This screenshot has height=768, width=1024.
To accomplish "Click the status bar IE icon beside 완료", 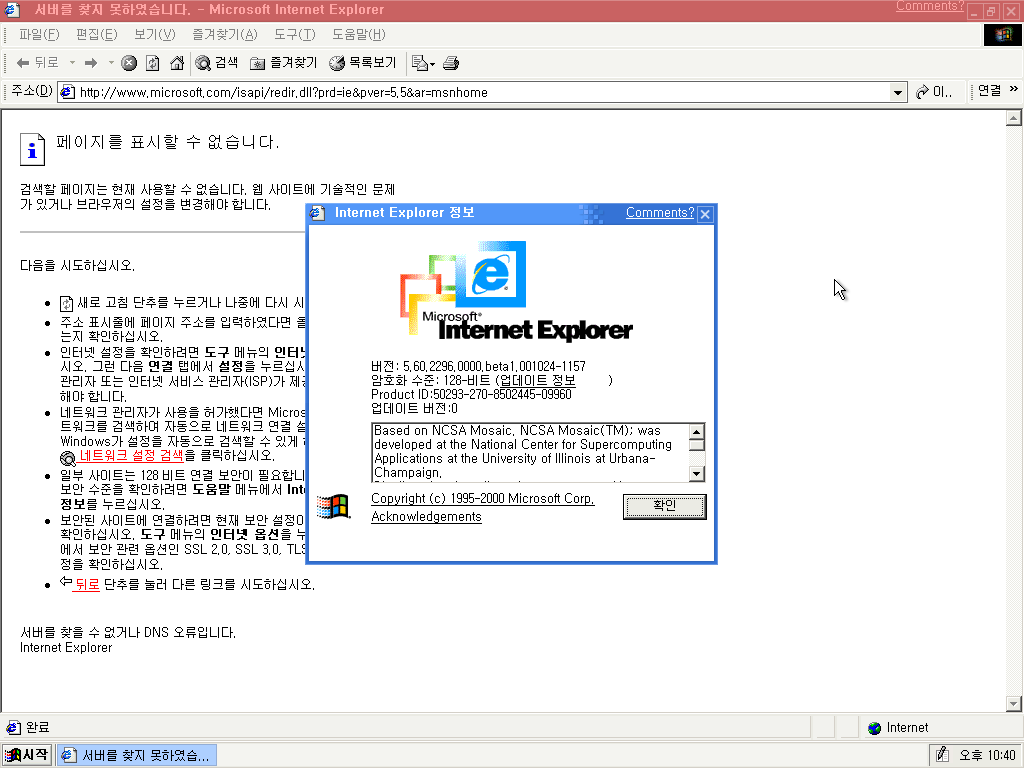I will pos(13,727).
